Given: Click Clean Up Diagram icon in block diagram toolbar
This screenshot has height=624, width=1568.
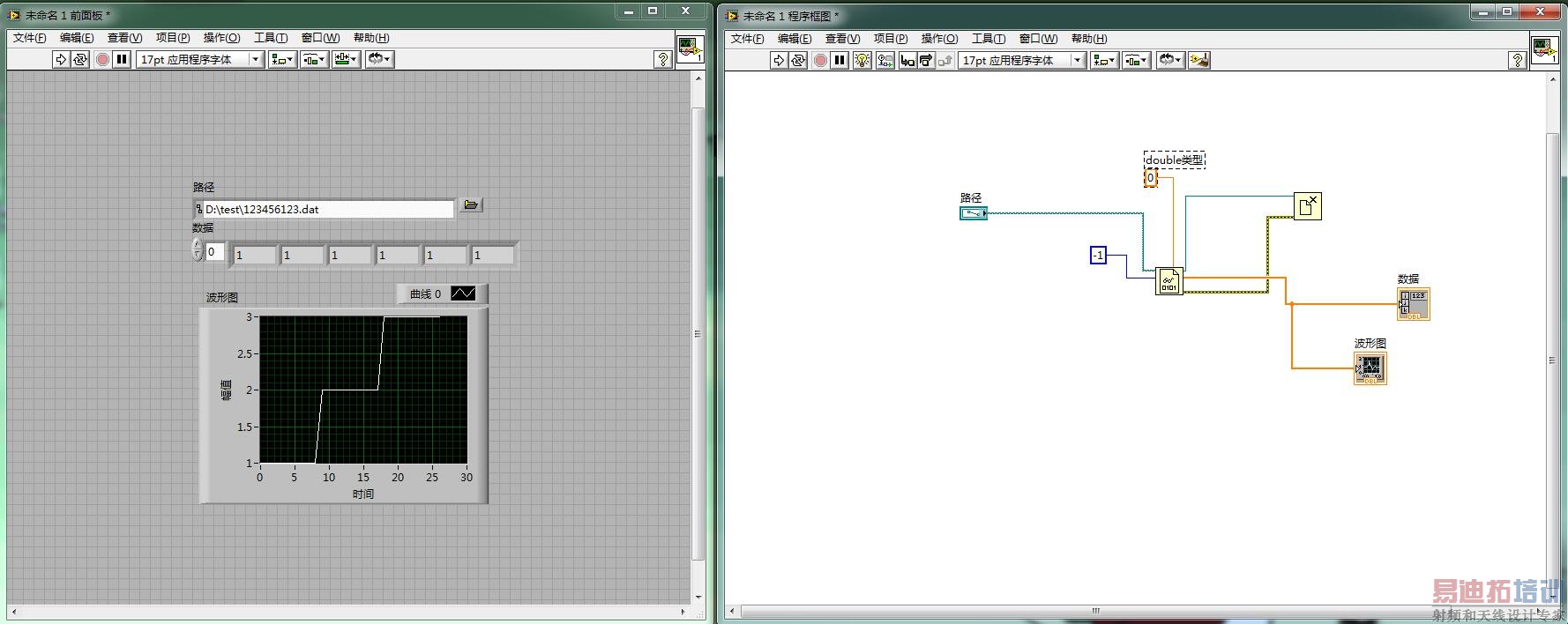Looking at the screenshot, I should tap(1198, 60).
